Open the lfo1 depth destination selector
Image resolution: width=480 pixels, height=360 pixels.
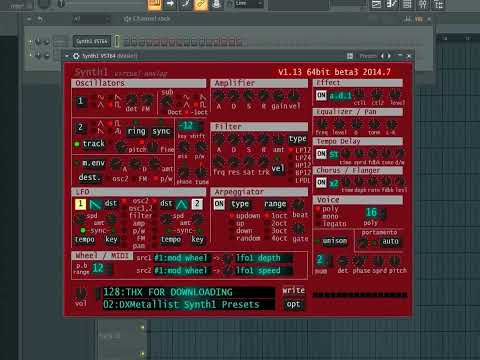(263, 258)
